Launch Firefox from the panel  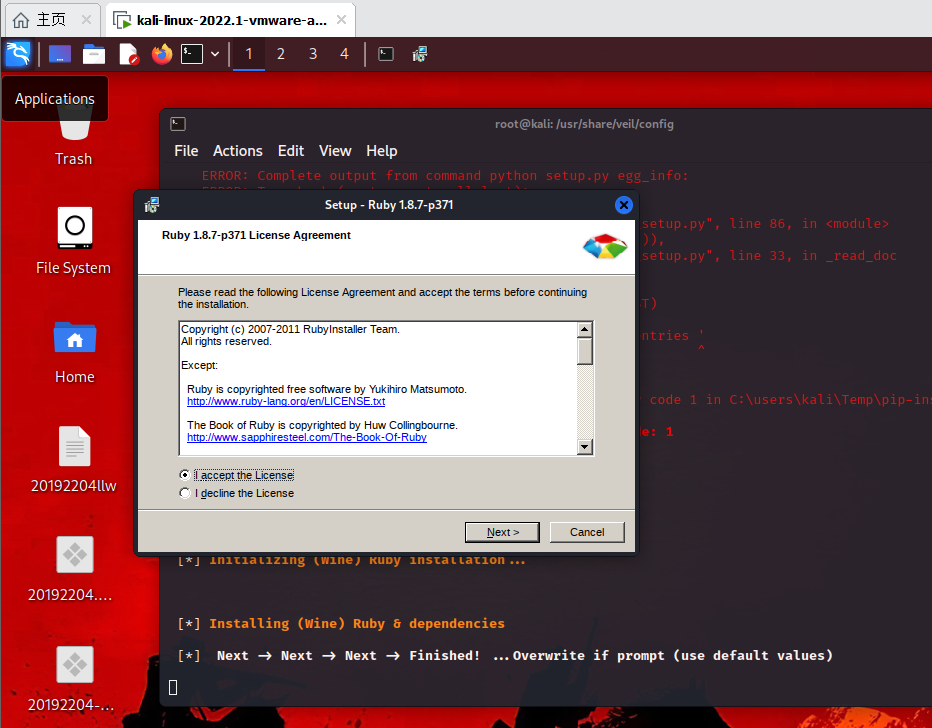click(162, 54)
